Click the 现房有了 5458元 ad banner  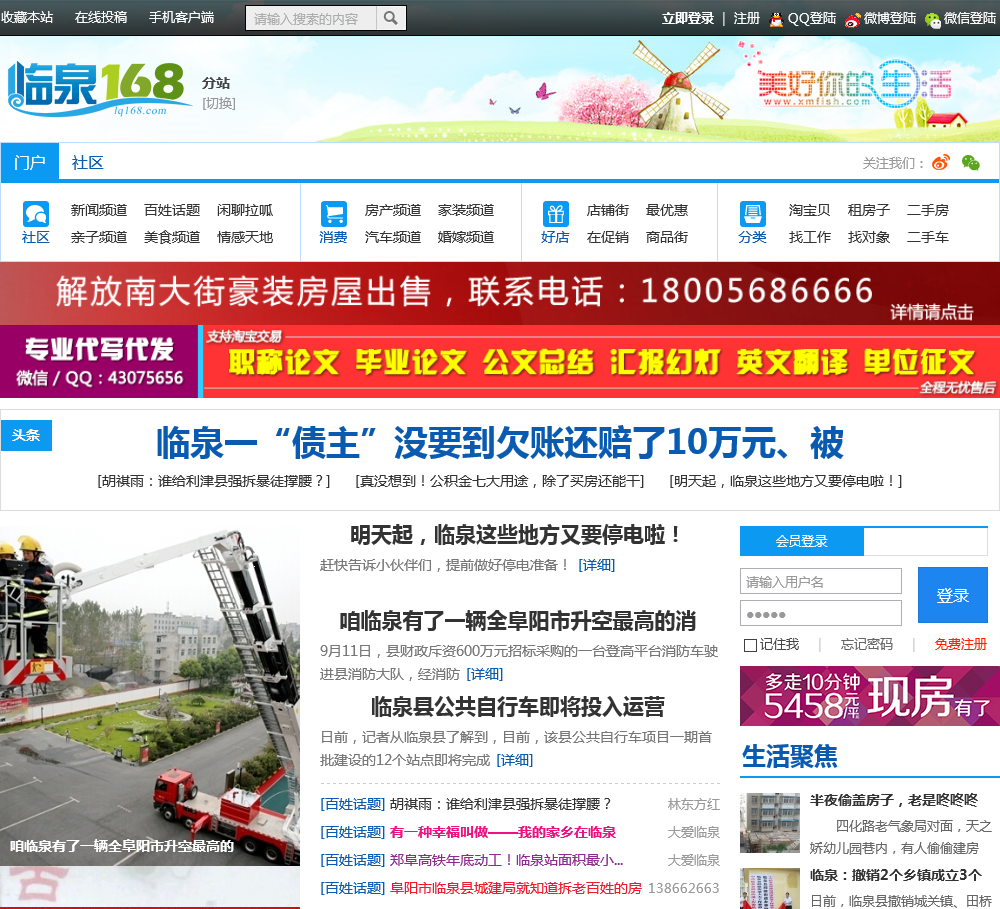pos(870,696)
